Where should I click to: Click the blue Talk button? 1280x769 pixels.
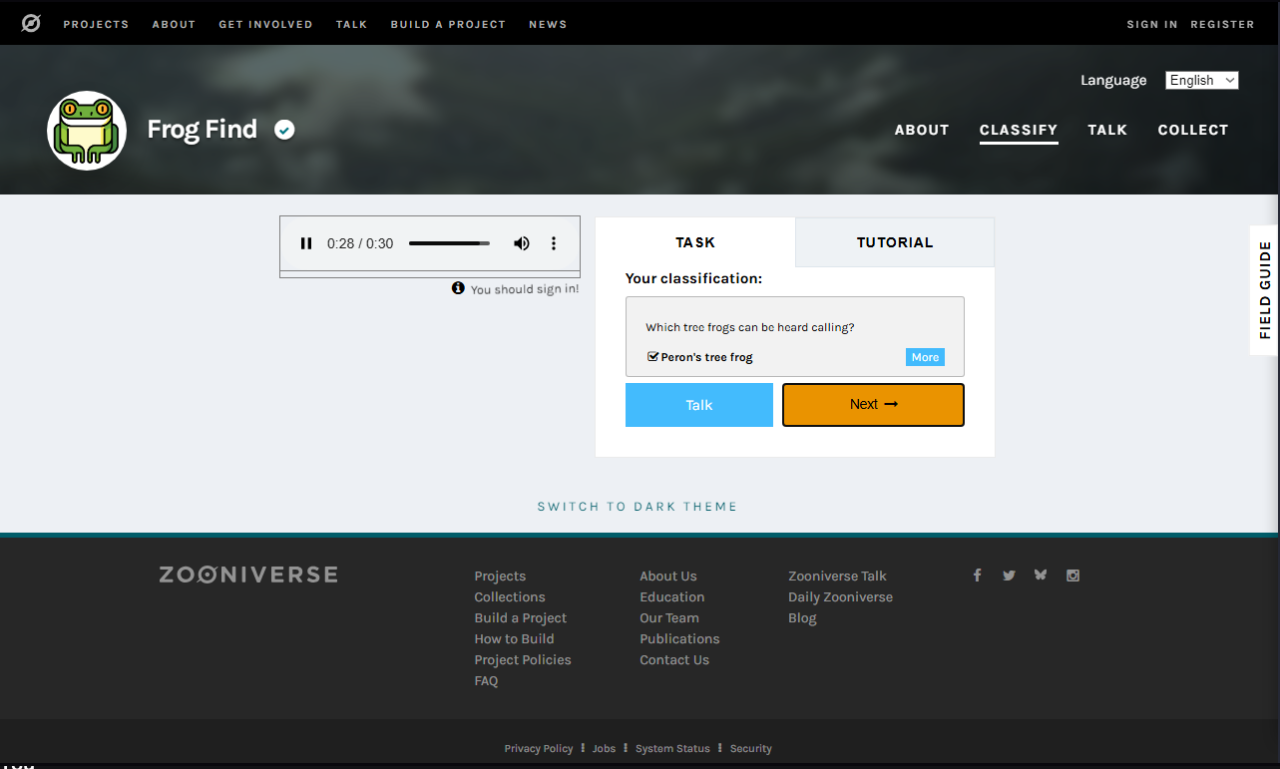[699, 405]
